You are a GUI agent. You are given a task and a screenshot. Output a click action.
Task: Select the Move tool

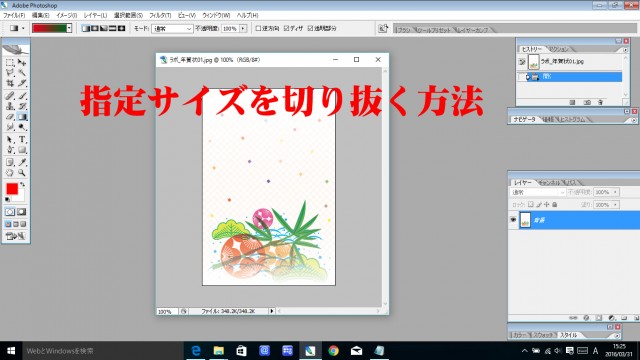[x=22, y=62]
